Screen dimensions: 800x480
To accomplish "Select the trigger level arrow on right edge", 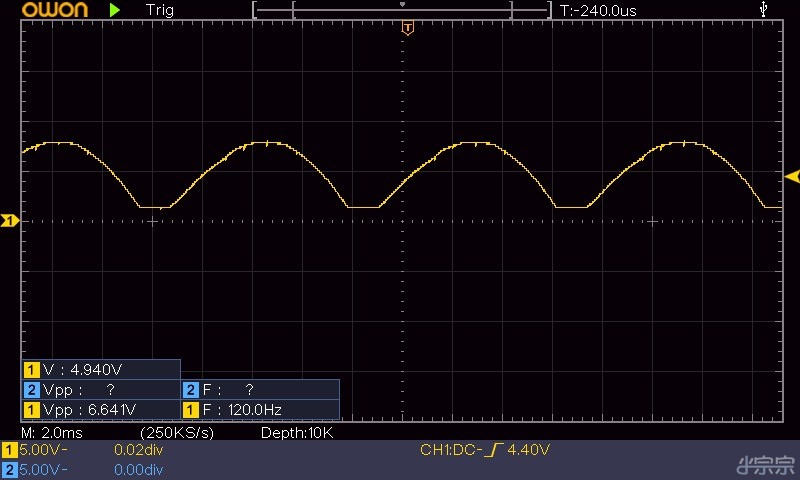I will 792,177.
